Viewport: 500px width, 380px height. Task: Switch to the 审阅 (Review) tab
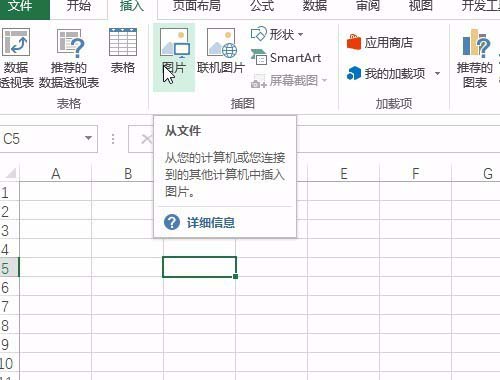coord(368,7)
